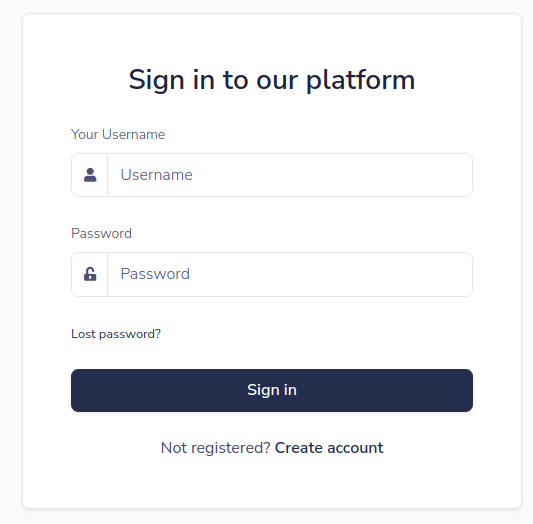Screen dimensions: 533x524
Task: Click the user silhouette icon
Action: point(90,175)
